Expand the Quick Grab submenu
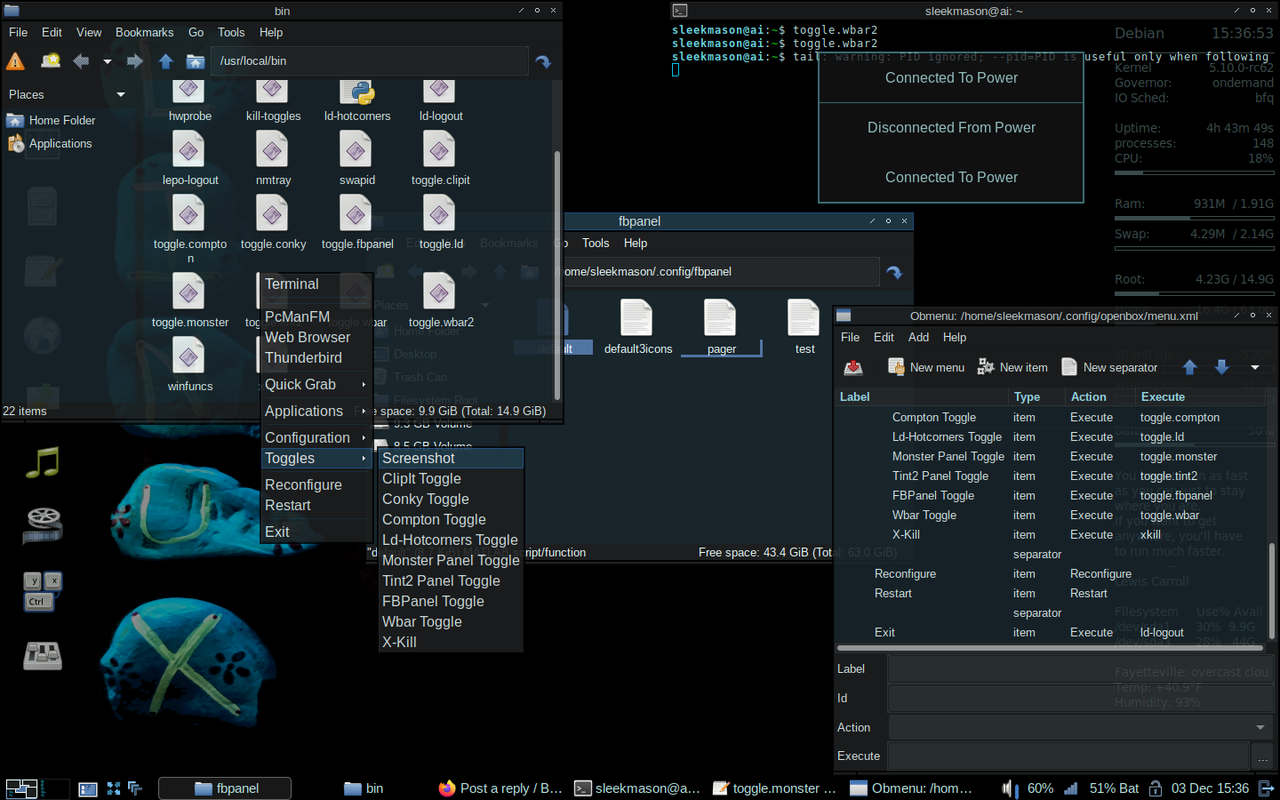This screenshot has height=800, width=1280. (x=316, y=384)
